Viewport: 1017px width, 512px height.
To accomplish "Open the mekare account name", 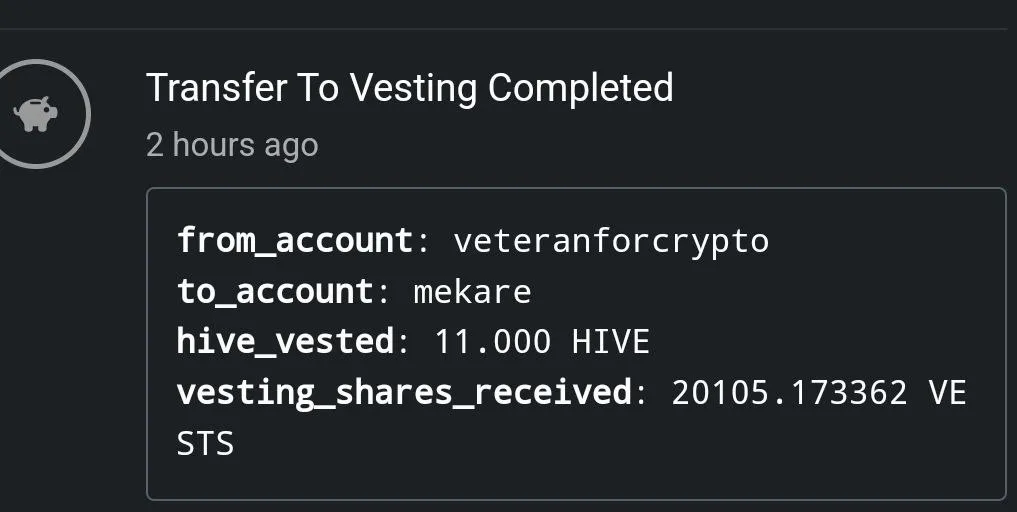I will [473, 292].
